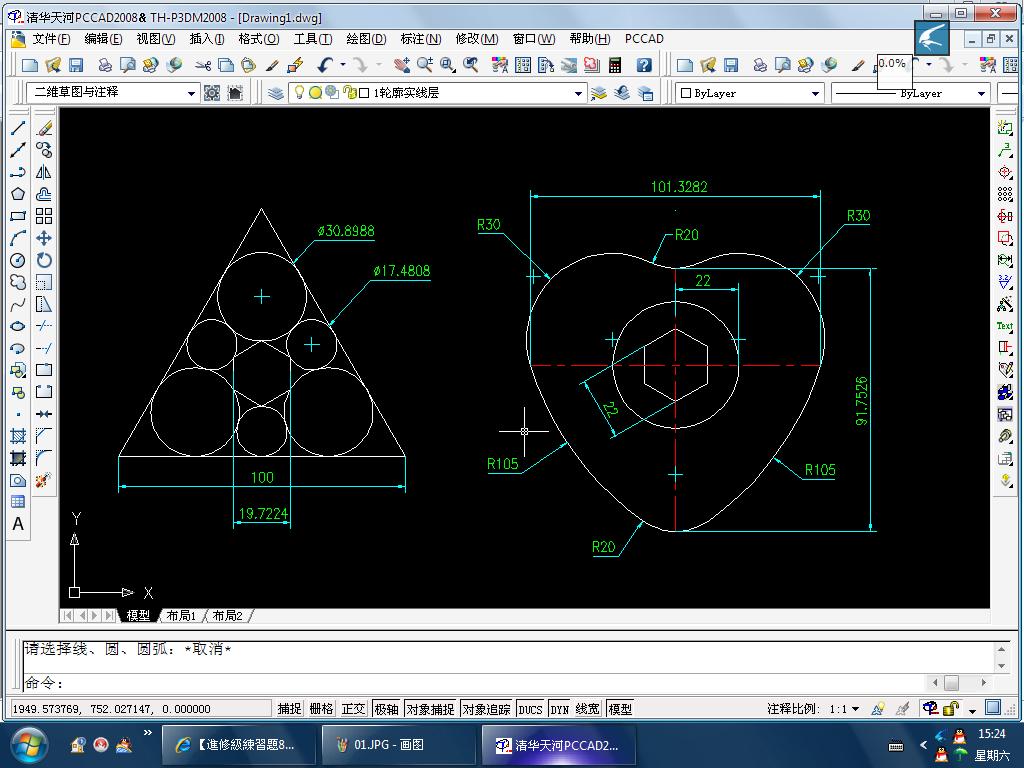Toggle 对象追踪 object tracking
The width and height of the screenshot is (1024, 768).
(x=486, y=709)
